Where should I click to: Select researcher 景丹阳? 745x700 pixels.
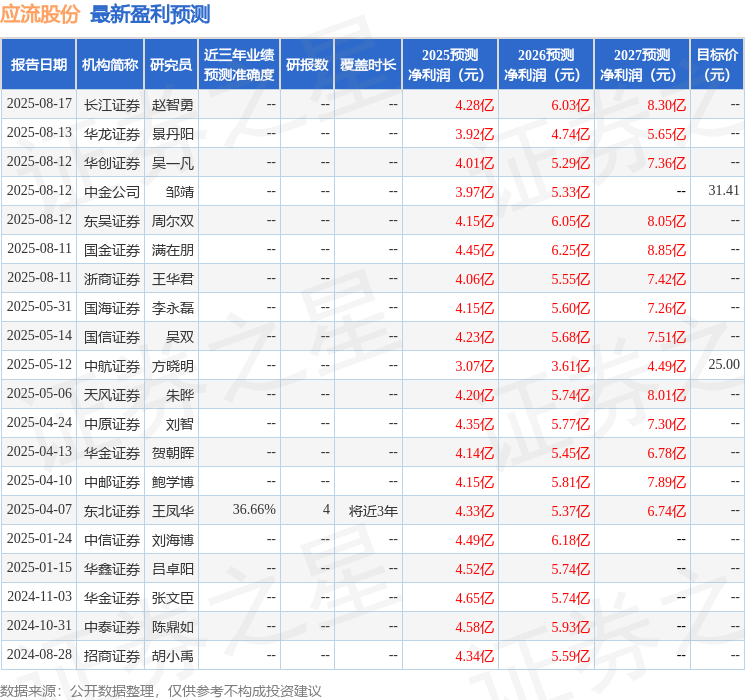coord(172,134)
